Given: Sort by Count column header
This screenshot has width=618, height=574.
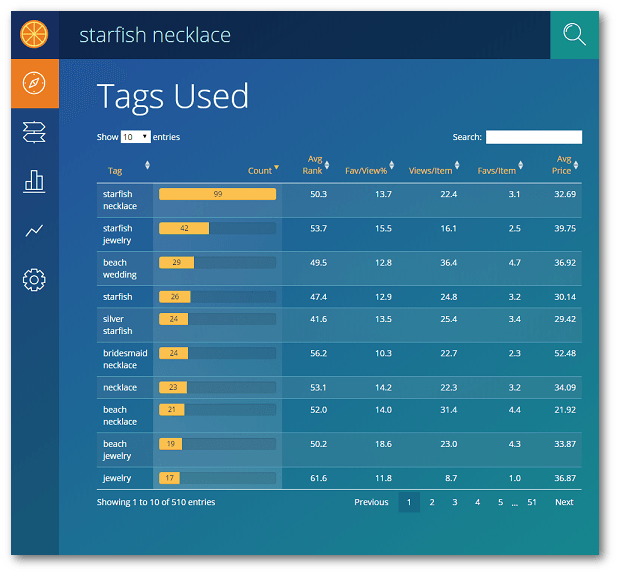Looking at the screenshot, I should point(263,170).
